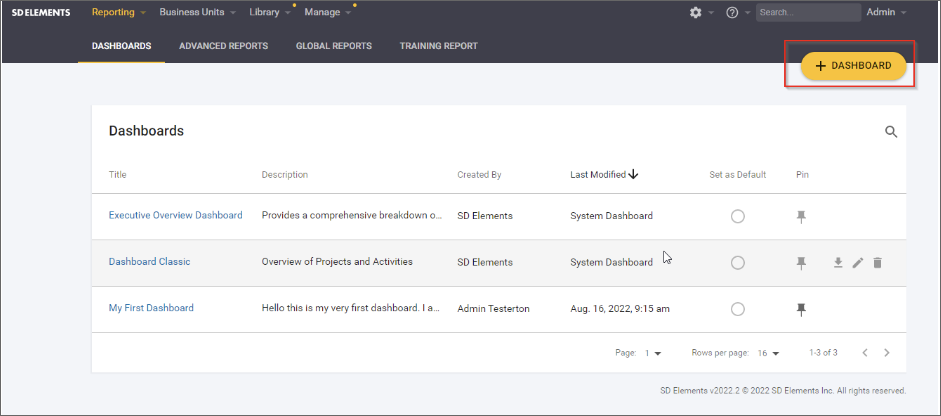
Task: Delete Dashboard Classic using trash icon
Action: 877,263
